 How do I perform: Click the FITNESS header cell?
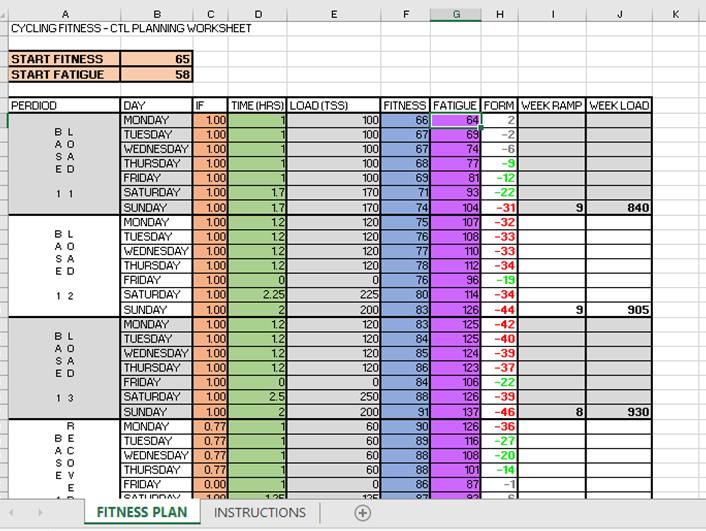click(x=405, y=105)
